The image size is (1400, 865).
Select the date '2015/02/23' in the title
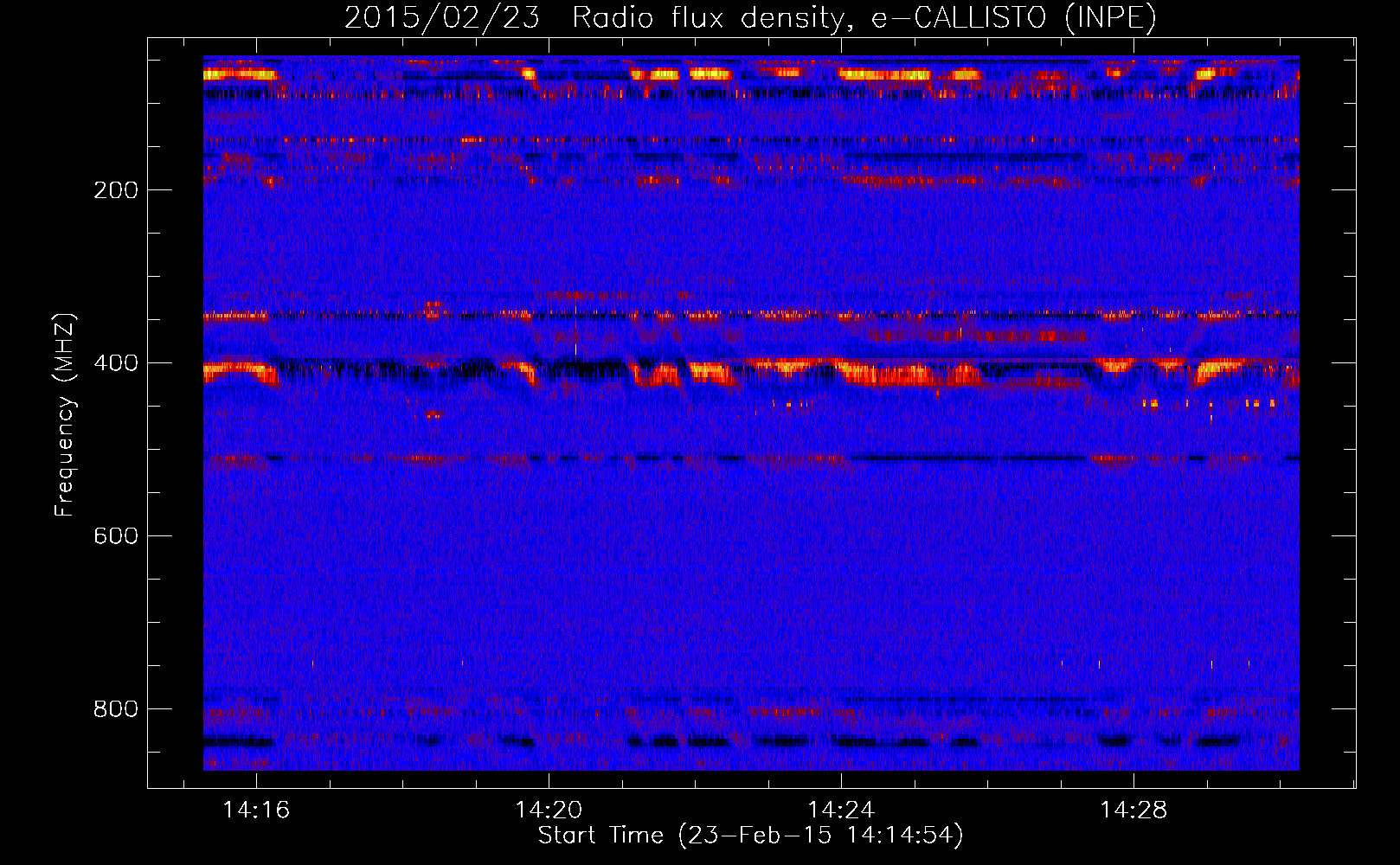click(442, 18)
